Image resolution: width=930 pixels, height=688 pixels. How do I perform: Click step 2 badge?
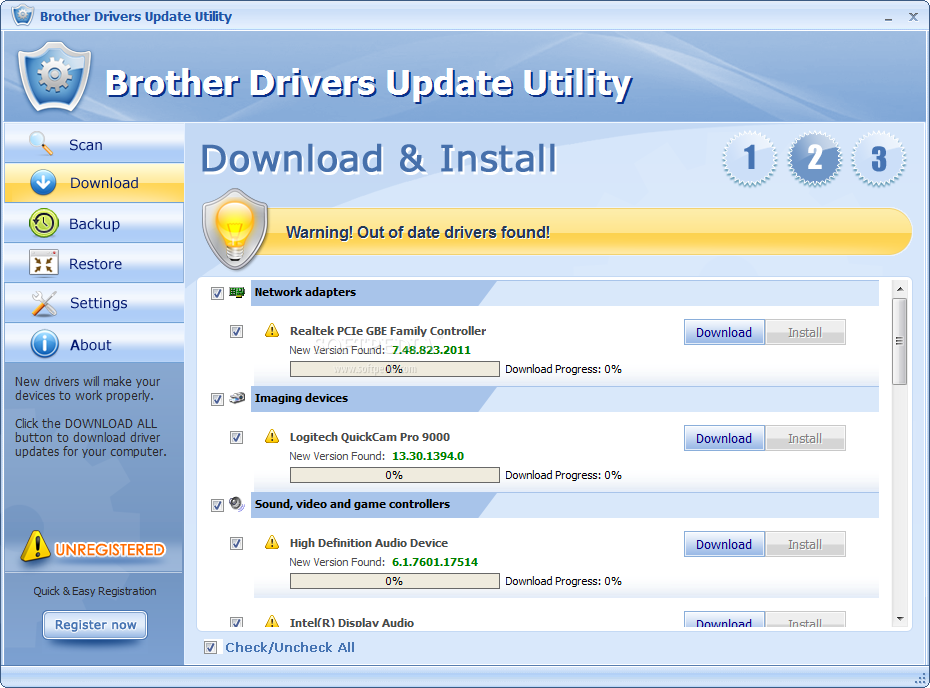(814, 158)
